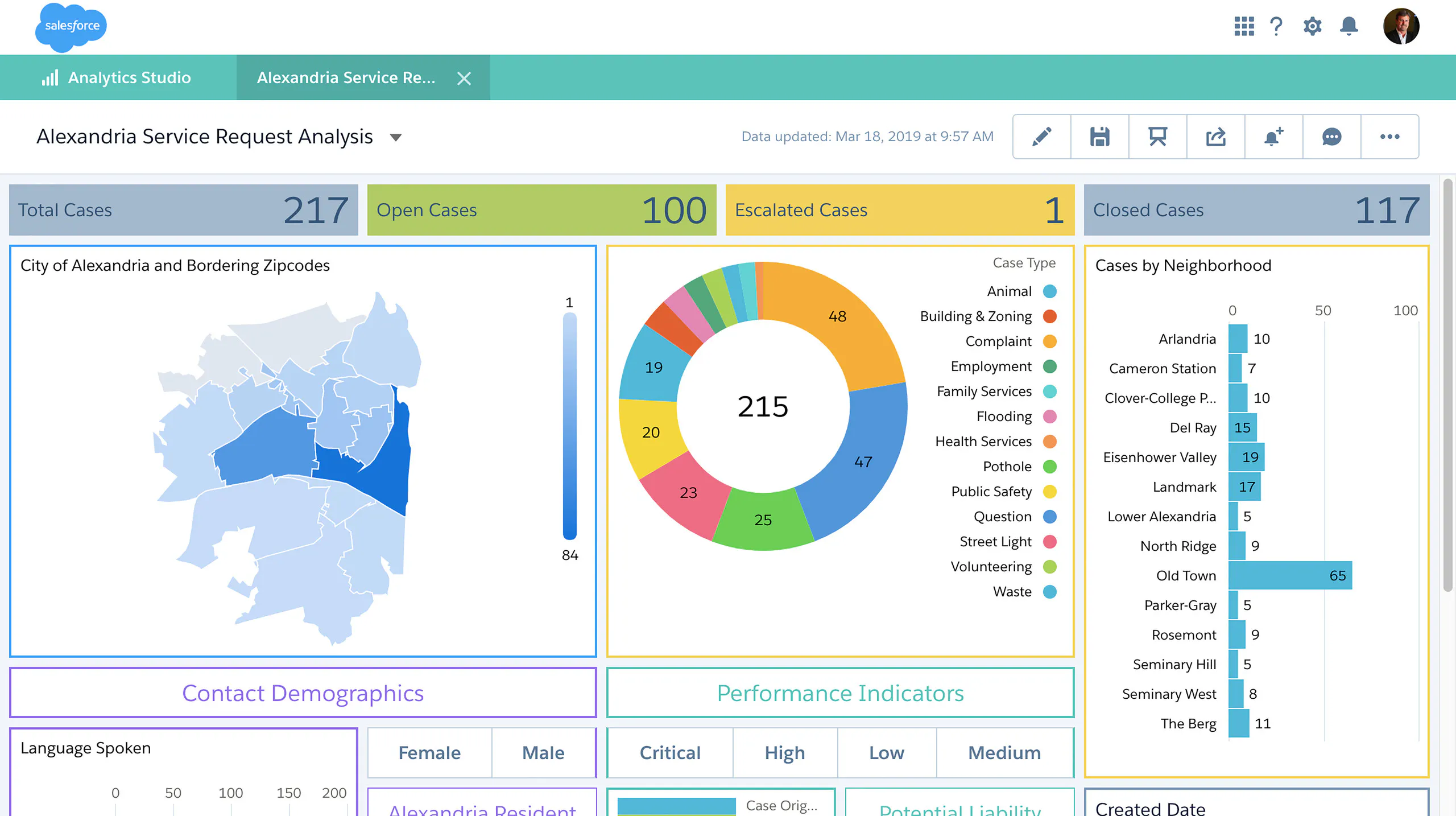This screenshot has height=816, width=1456.
Task: Open setup gear icon
Action: (1312, 26)
